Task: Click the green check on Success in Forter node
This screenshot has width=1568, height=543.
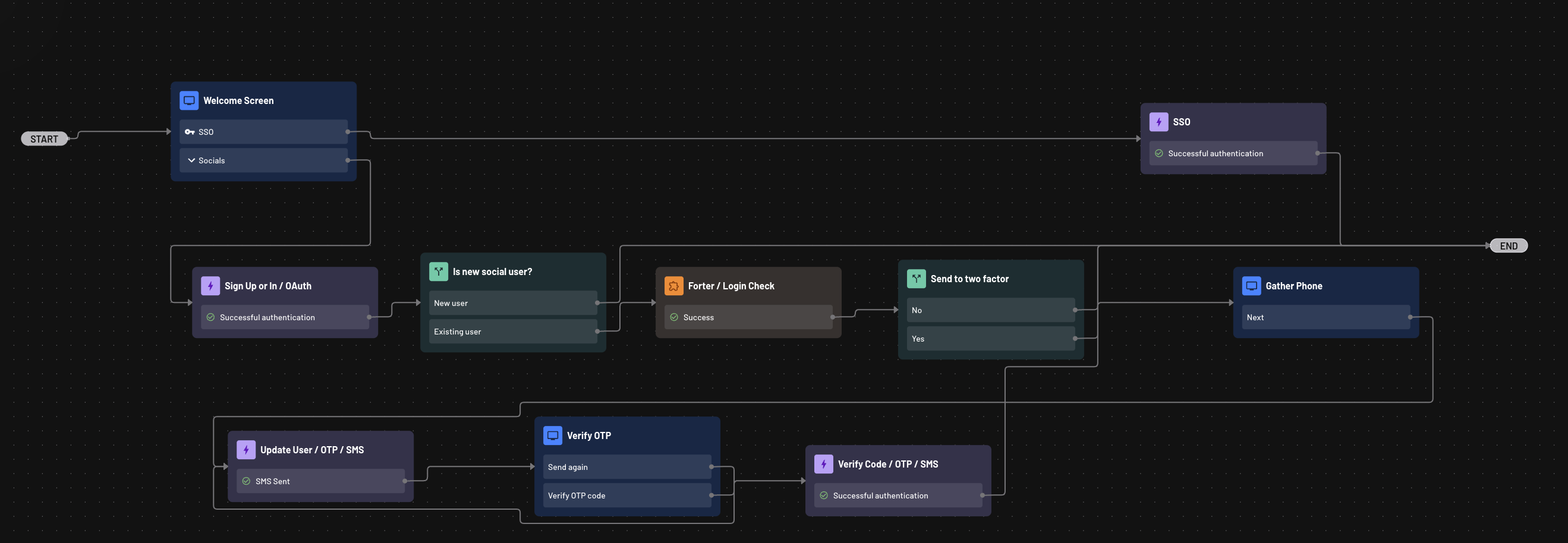Action: pyautogui.click(x=674, y=317)
